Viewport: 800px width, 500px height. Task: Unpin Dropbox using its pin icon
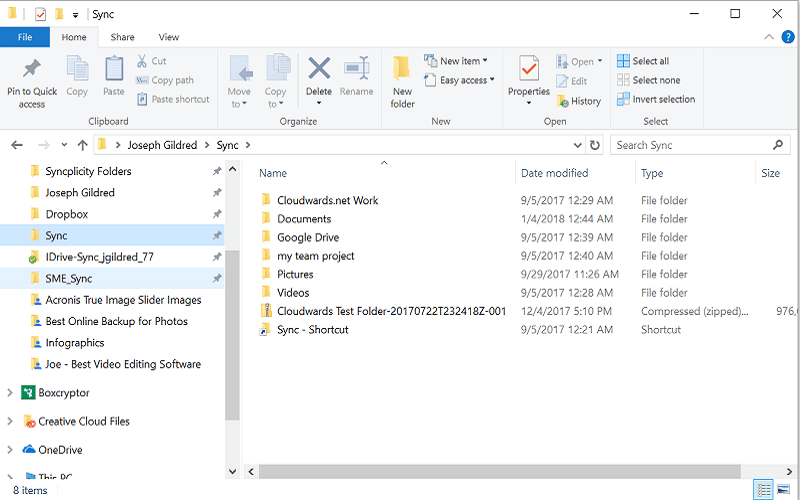[x=217, y=214]
